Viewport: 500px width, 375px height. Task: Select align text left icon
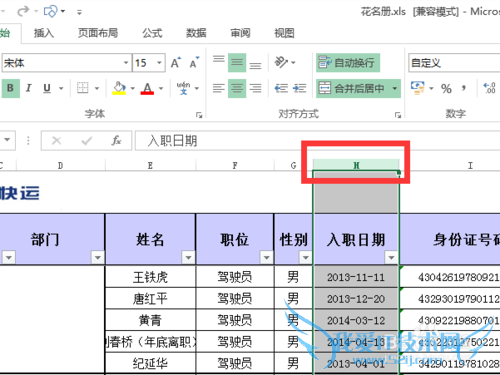[x=219, y=88]
